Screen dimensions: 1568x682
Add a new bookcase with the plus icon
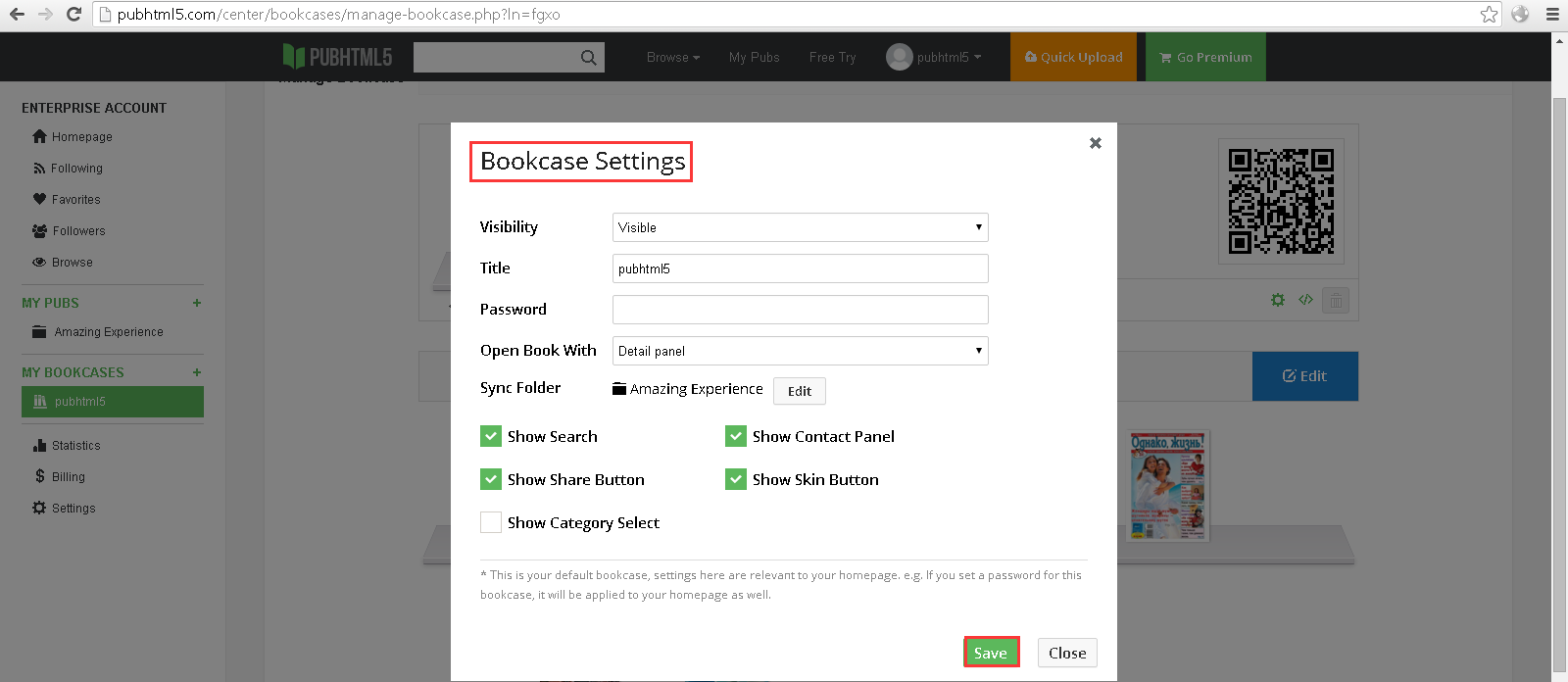197,372
